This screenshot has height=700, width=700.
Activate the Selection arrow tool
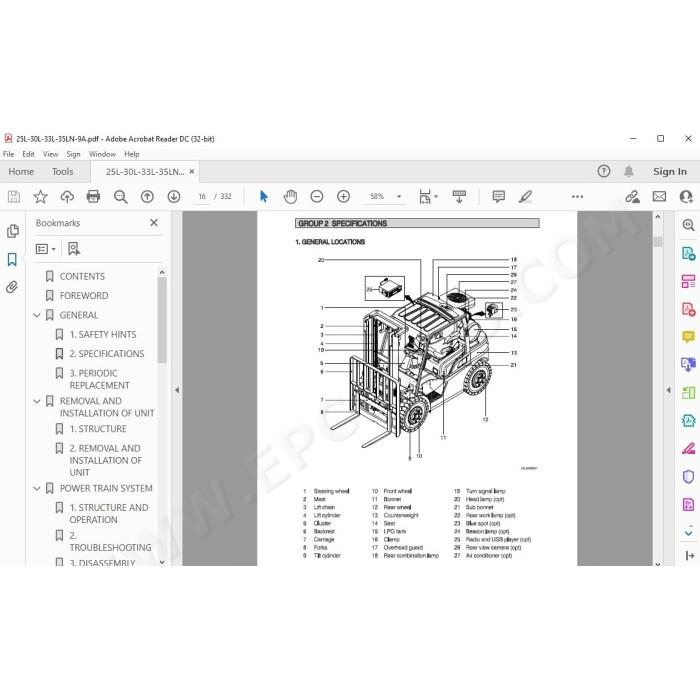[x=264, y=196]
